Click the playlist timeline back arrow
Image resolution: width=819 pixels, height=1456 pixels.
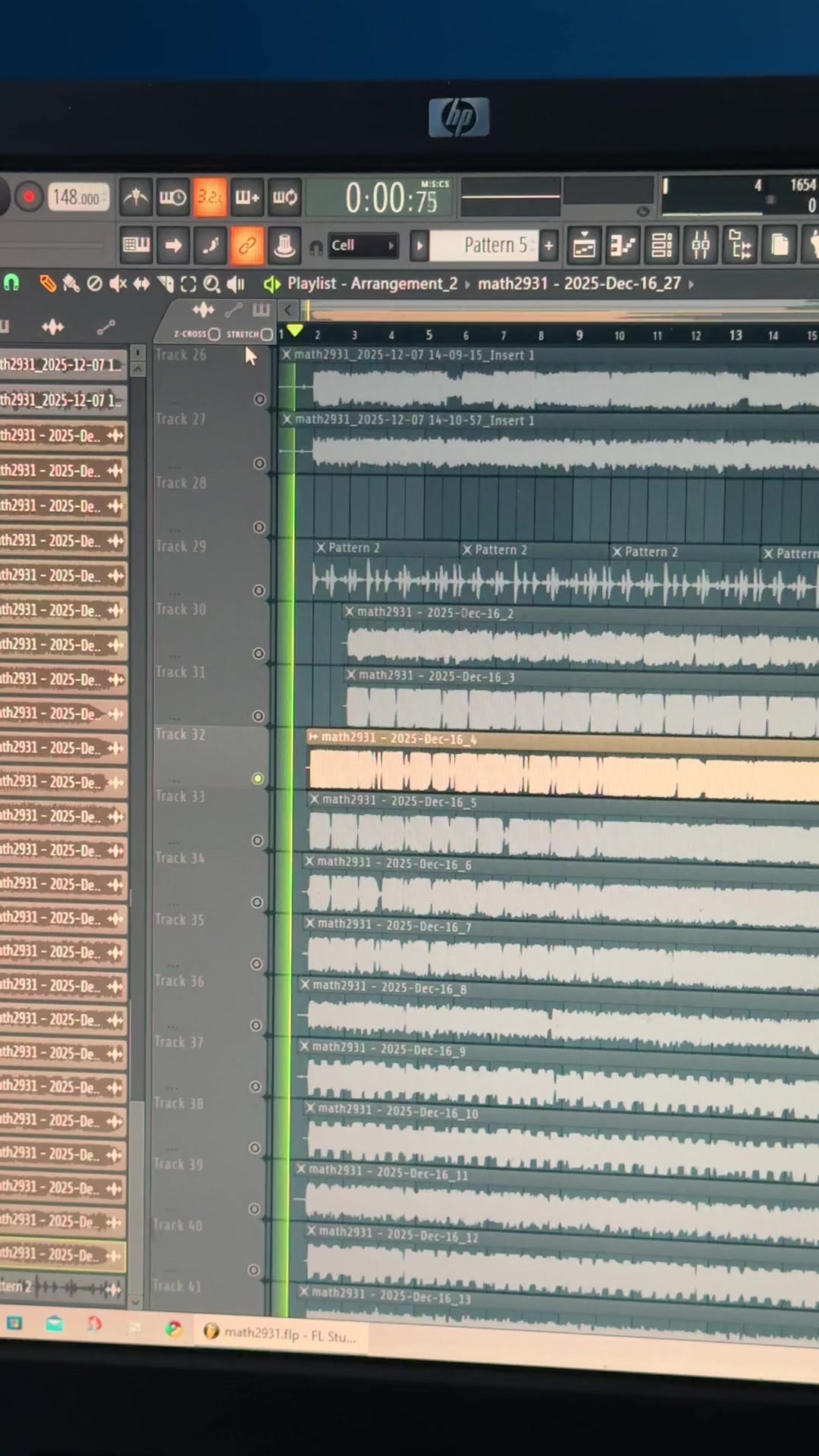point(288,309)
